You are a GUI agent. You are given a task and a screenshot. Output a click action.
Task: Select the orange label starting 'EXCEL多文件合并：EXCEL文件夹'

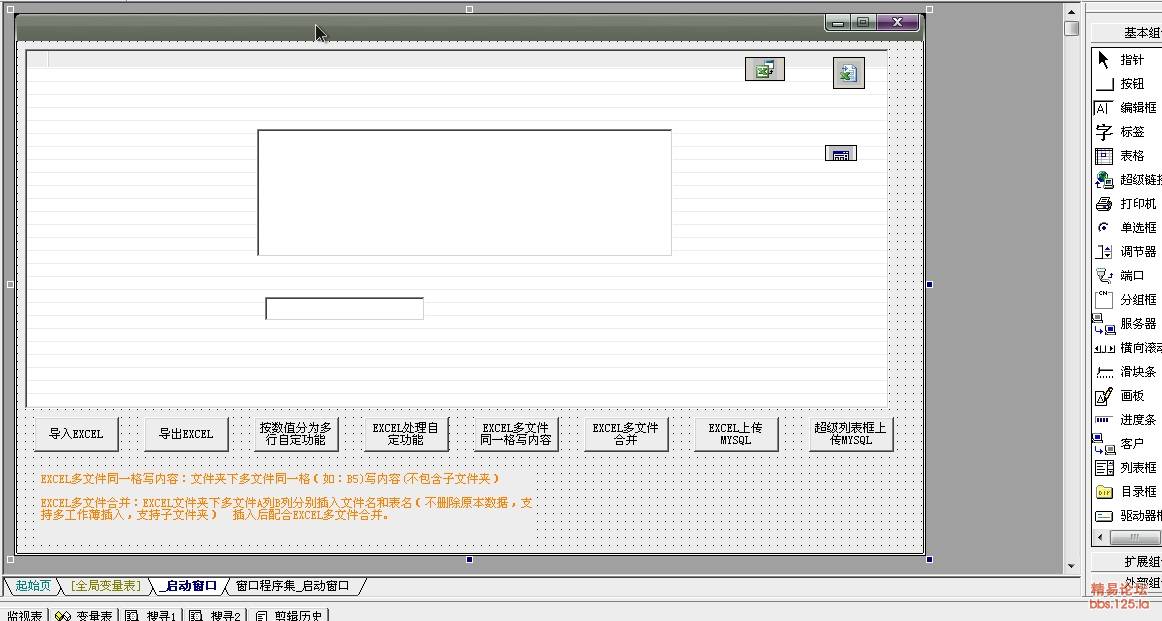(287, 508)
